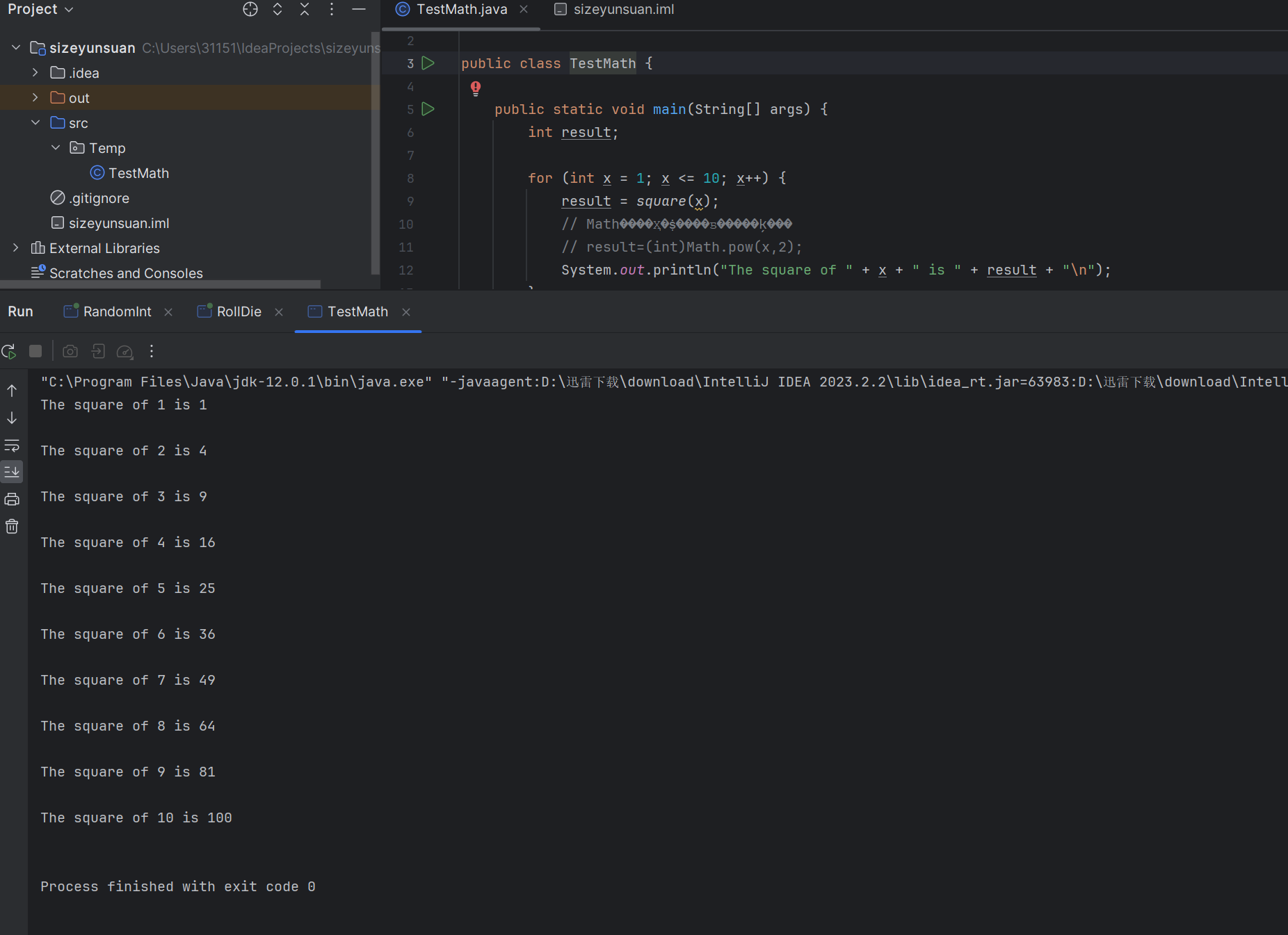Open the TestMath class in the project tree
Screen dimensions: 1288x935
[138, 173]
